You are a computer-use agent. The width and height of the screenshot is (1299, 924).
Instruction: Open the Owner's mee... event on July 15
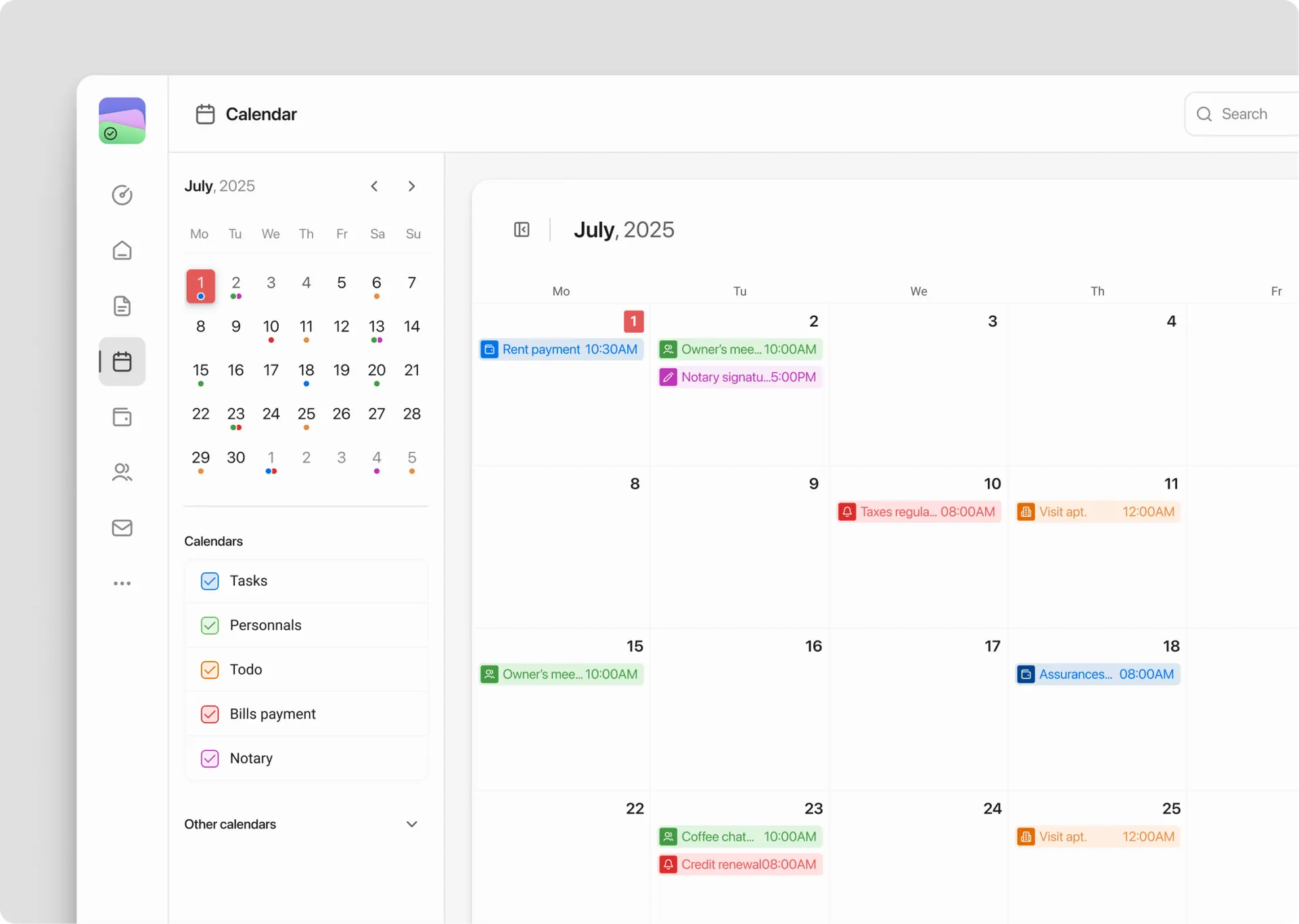[x=561, y=674]
